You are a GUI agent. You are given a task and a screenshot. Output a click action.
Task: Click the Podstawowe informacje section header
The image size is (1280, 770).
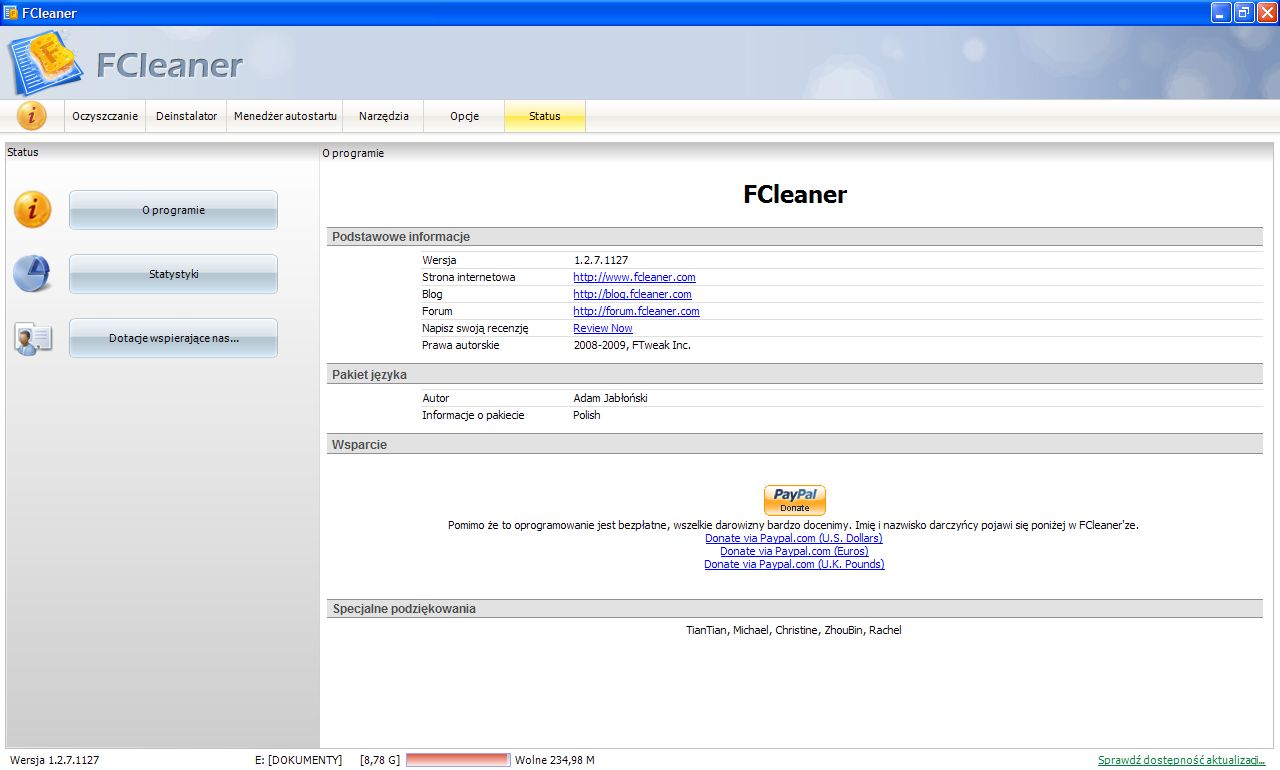coord(794,237)
